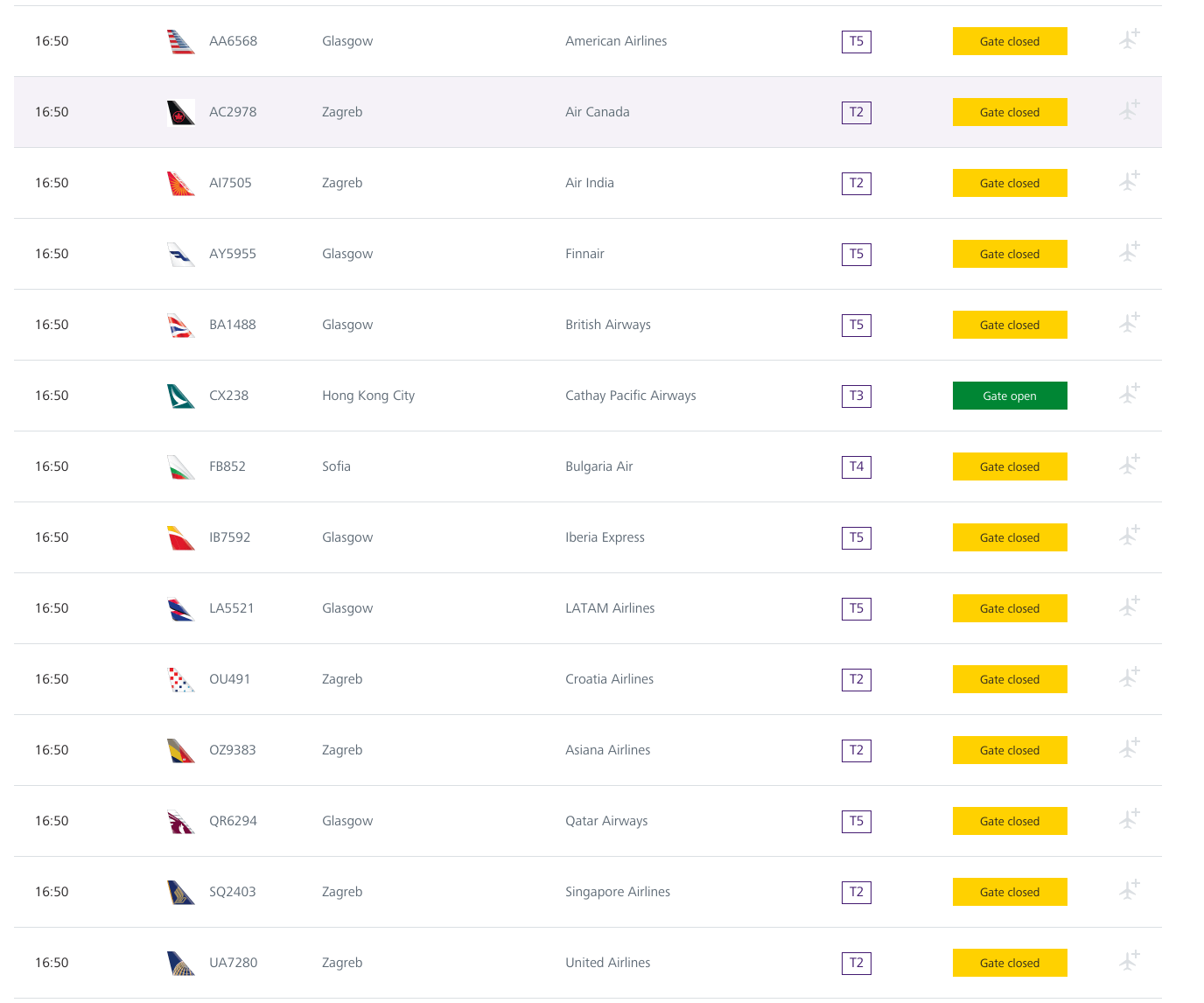Click the American Airlines tail logo
This screenshot has height=1003, width=1204.
[x=180, y=41]
